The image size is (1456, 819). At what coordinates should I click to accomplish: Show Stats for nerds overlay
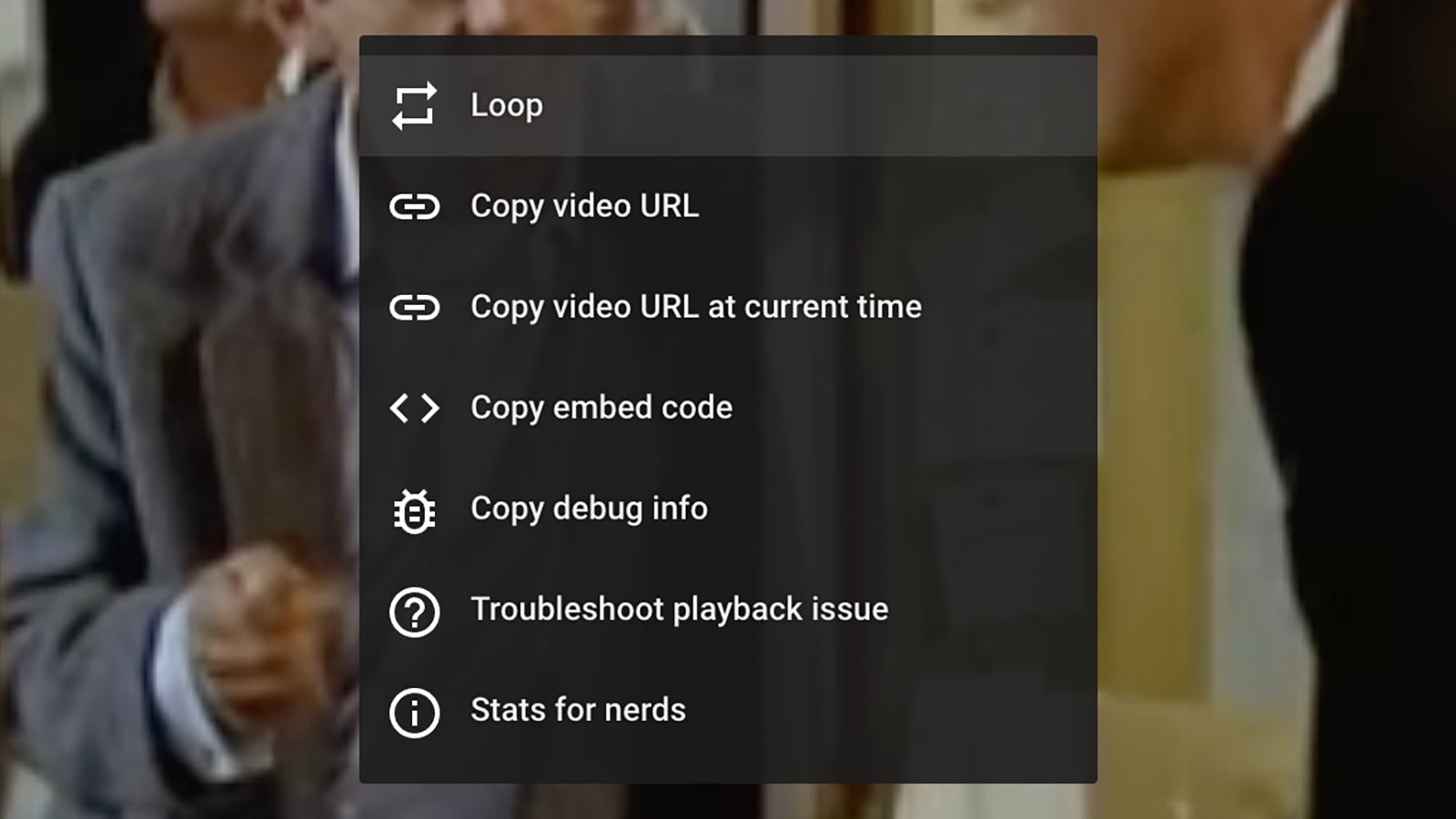coord(577,711)
